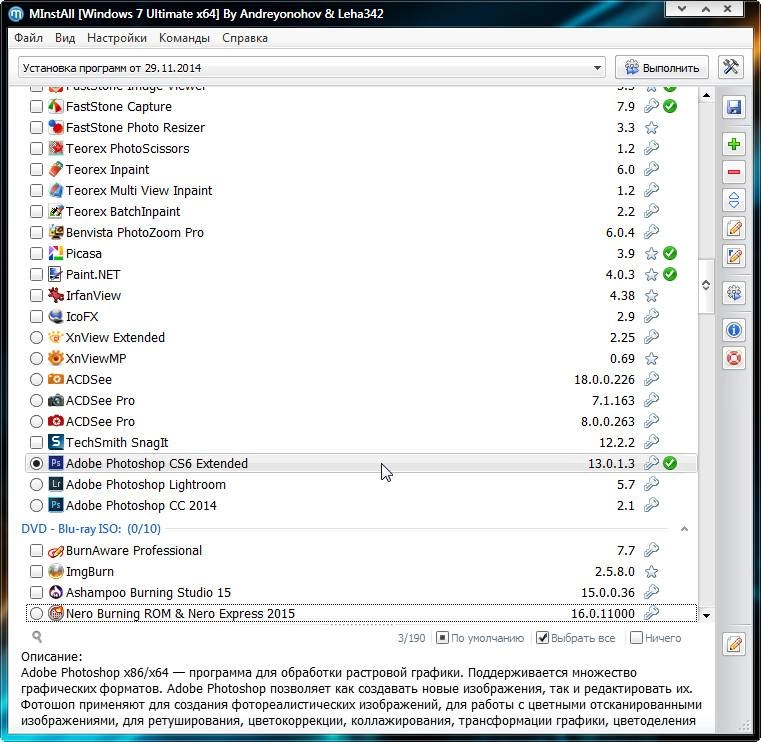Image resolution: width=761 pixels, height=742 pixels.
Task: Check the BurnAware Professional checkbox
Action: [36, 550]
